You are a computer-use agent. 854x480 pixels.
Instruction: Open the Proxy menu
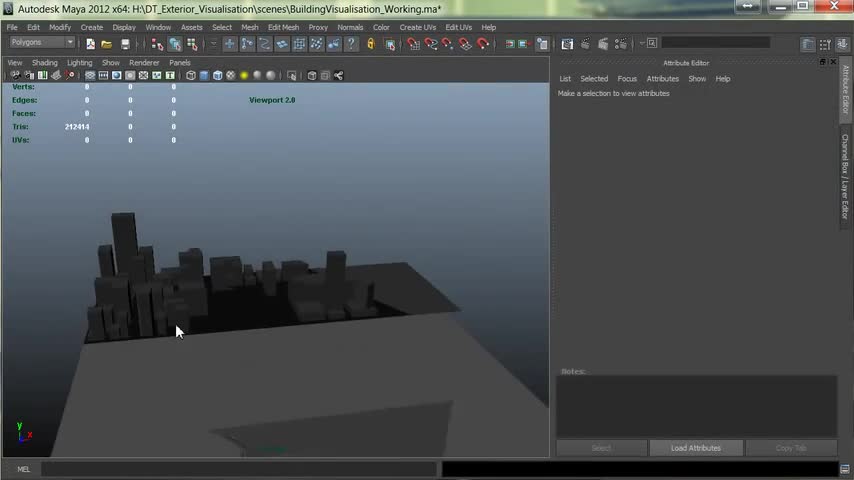318,27
